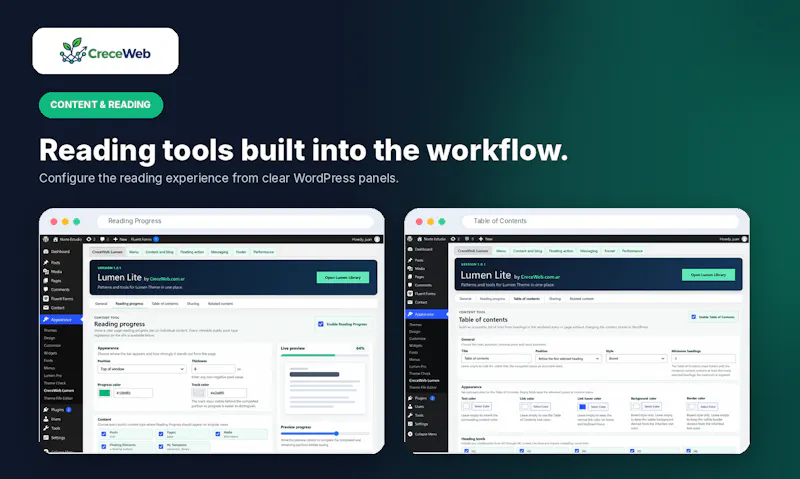
Task: Open Content and blog tab in left window
Action: click(159, 252)
